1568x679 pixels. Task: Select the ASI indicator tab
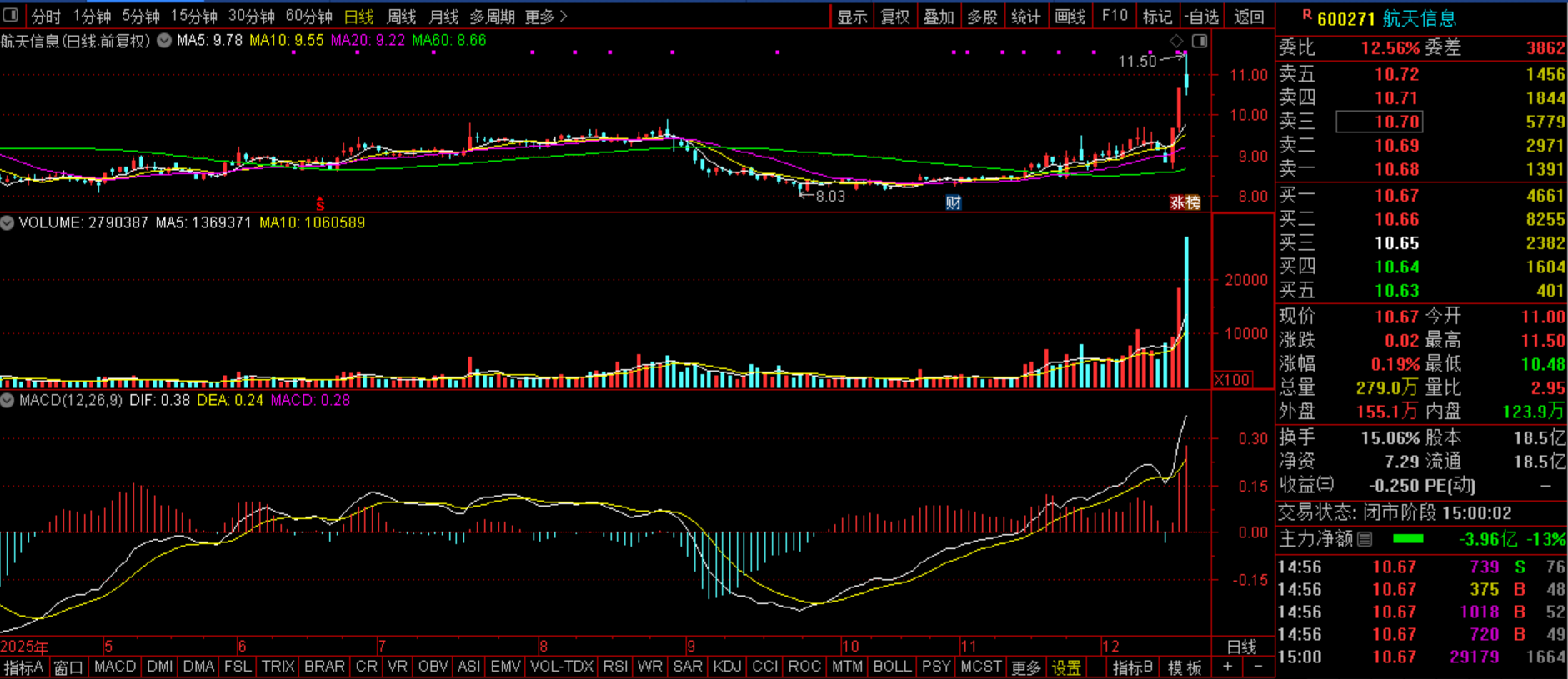[469, 667]
